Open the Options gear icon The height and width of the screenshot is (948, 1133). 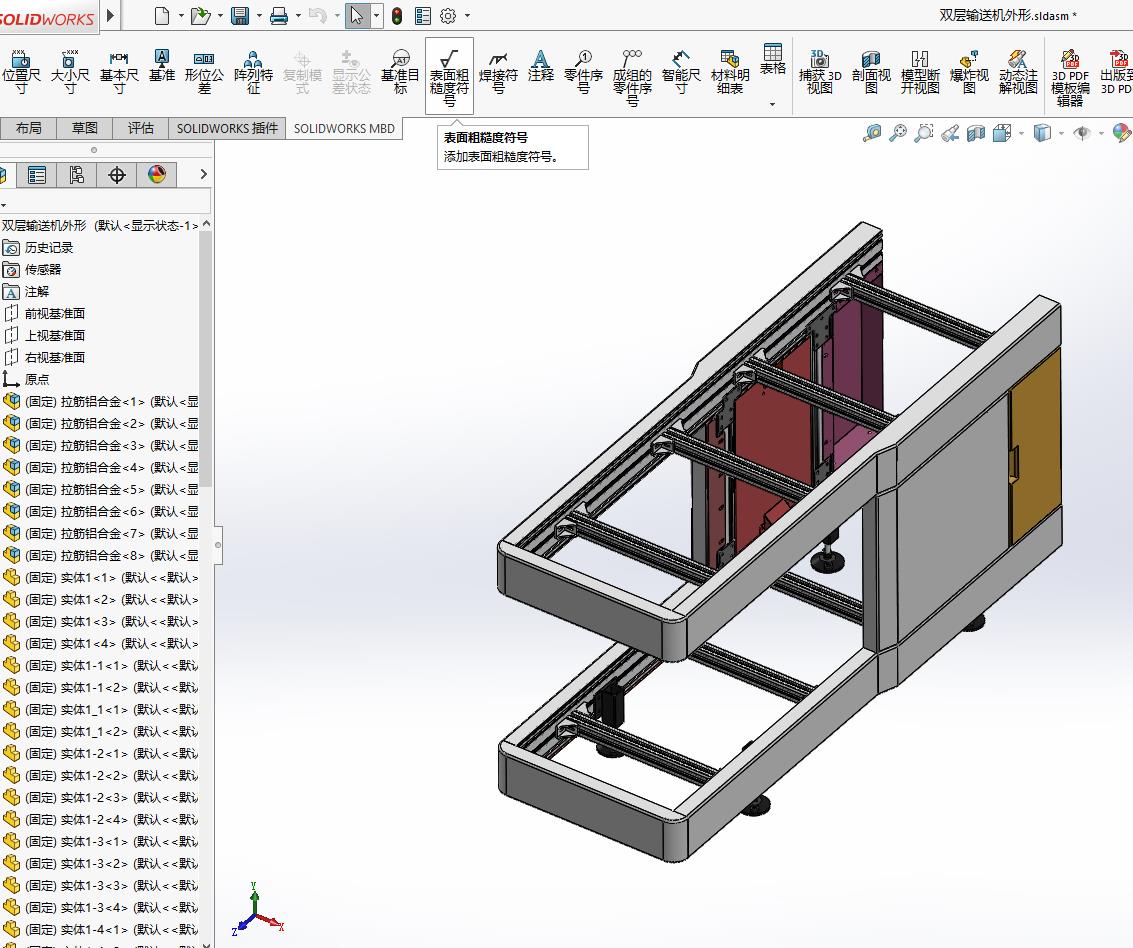[x=448, y=15]
